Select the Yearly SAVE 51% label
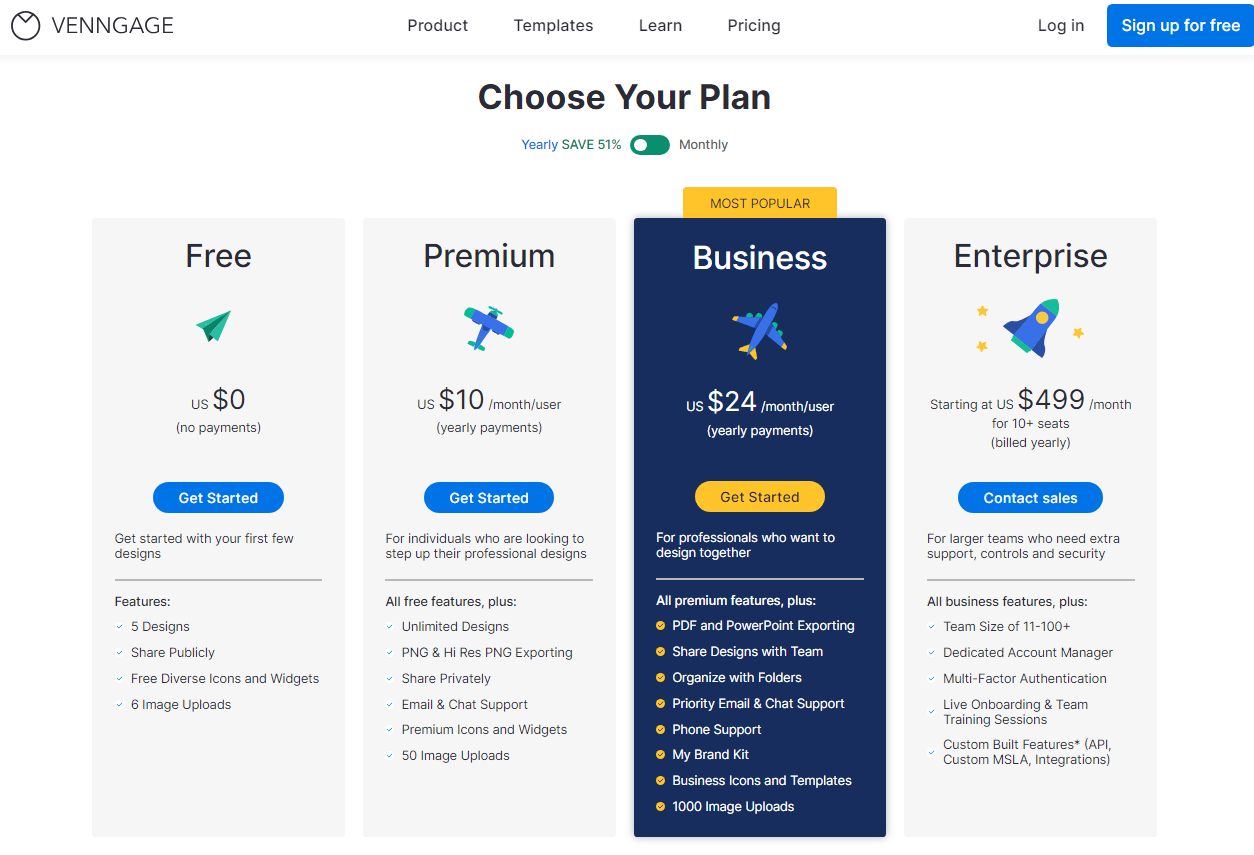1254x855 pixels. click(x=571, y=145)
